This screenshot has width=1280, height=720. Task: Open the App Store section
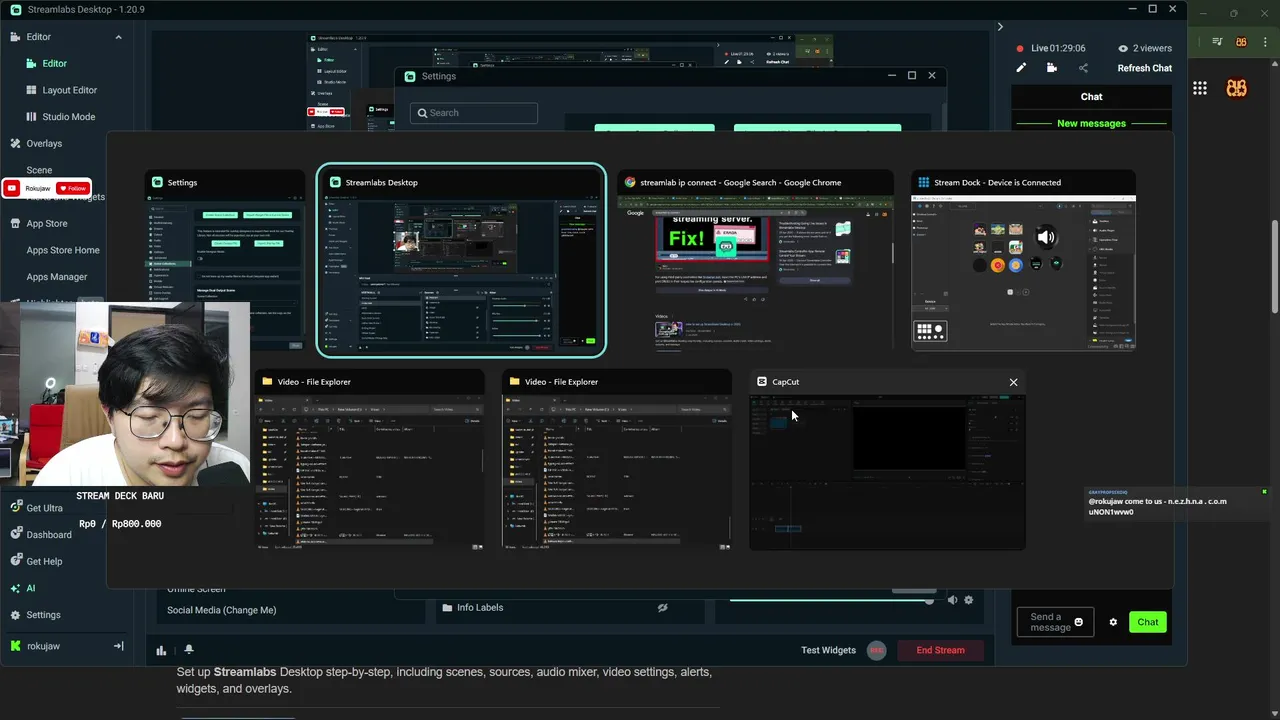pyautogui.click(x=46, y=223)
